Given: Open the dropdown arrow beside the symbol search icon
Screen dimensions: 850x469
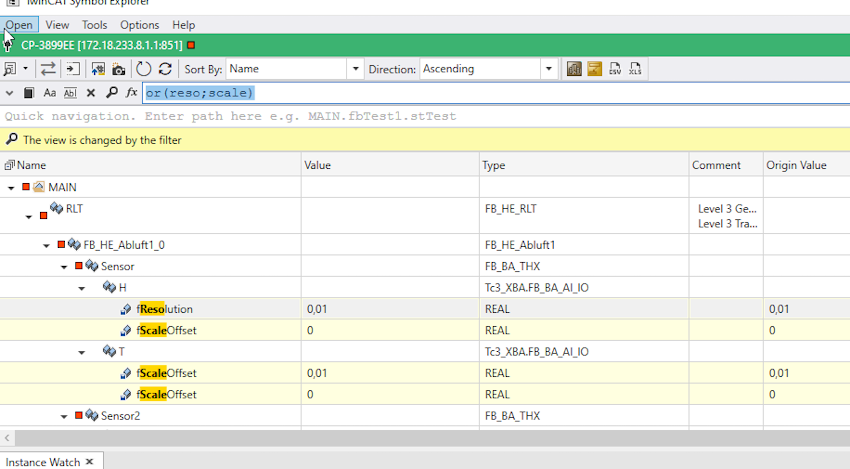Looking at the screenshot, I should click(x=25, y=69).
